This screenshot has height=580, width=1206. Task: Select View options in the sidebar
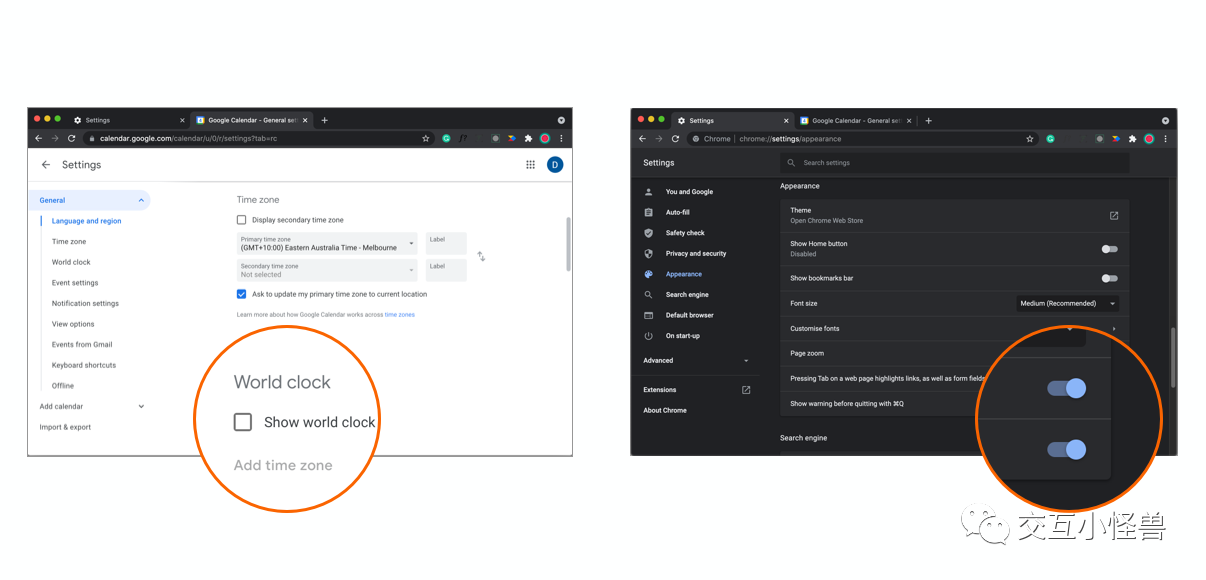click(x=73, y=324)
